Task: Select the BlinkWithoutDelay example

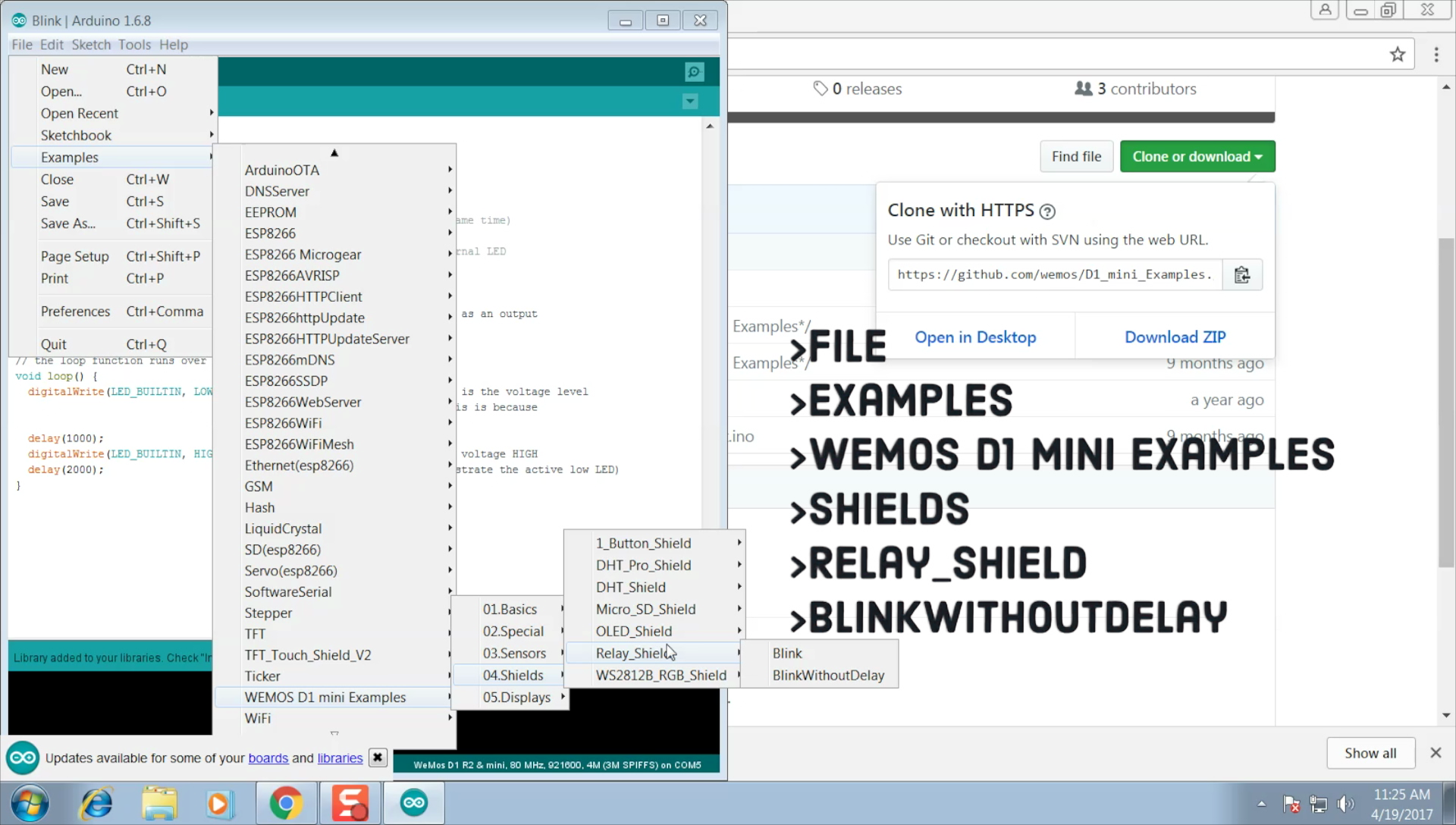Action: [x=828, y=675]
